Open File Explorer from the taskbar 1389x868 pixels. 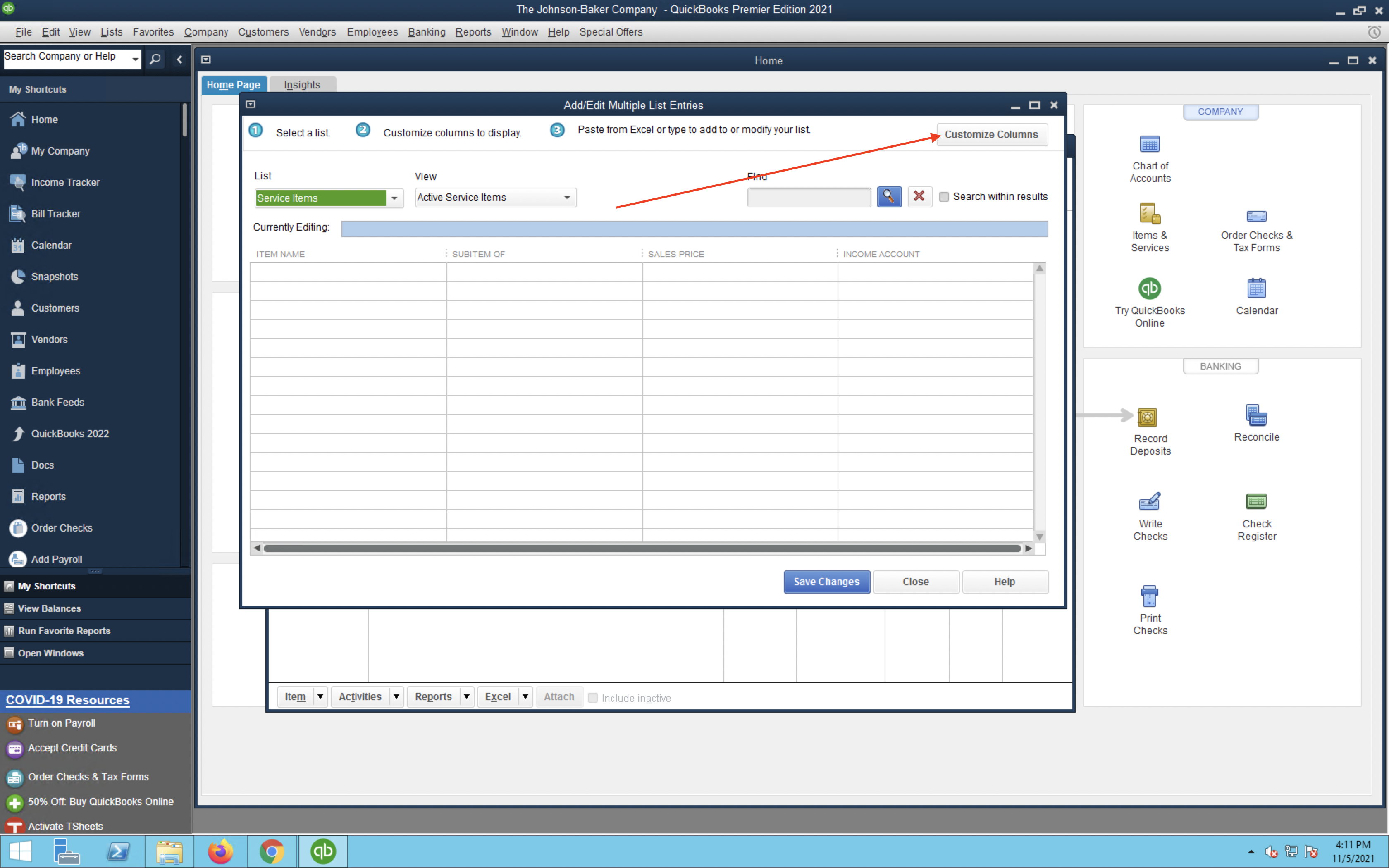(169, 851)
